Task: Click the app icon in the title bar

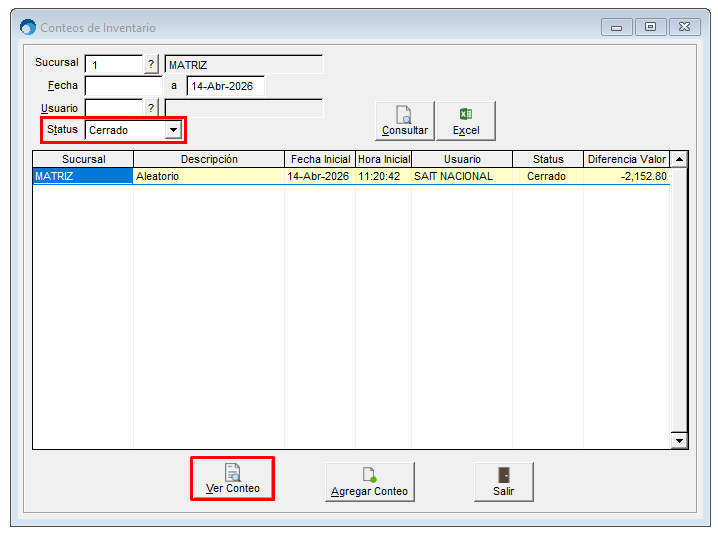Action: [x=28, y=27]
